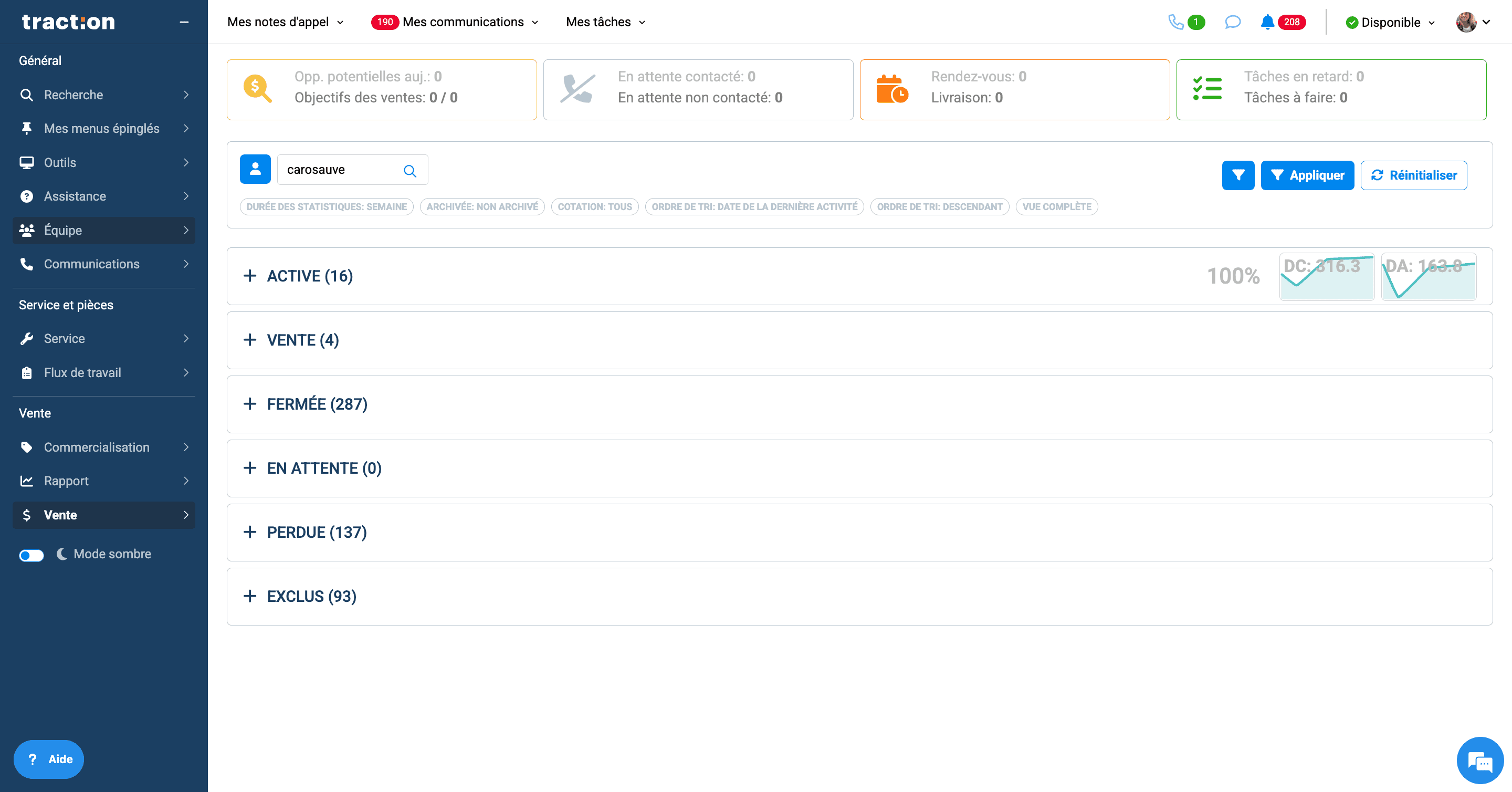1512x792 pixels.
Task: Open Rapport sidebar menu
Action: pos(104,481)
